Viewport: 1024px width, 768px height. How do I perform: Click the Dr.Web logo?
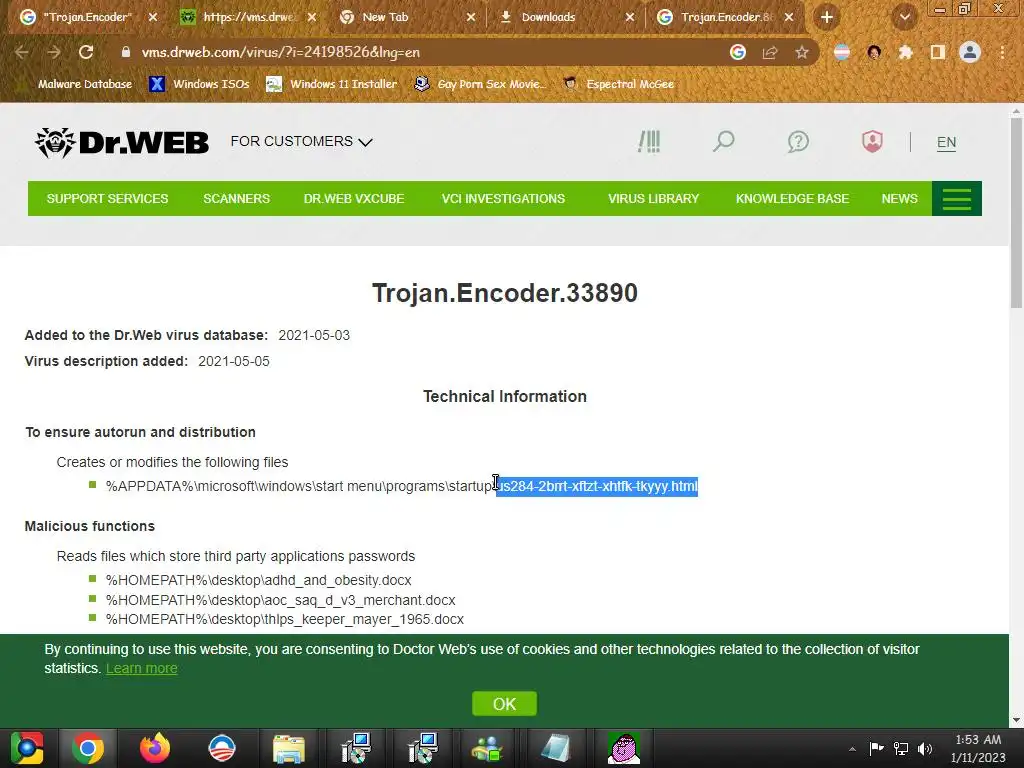[x=122, y=142]
